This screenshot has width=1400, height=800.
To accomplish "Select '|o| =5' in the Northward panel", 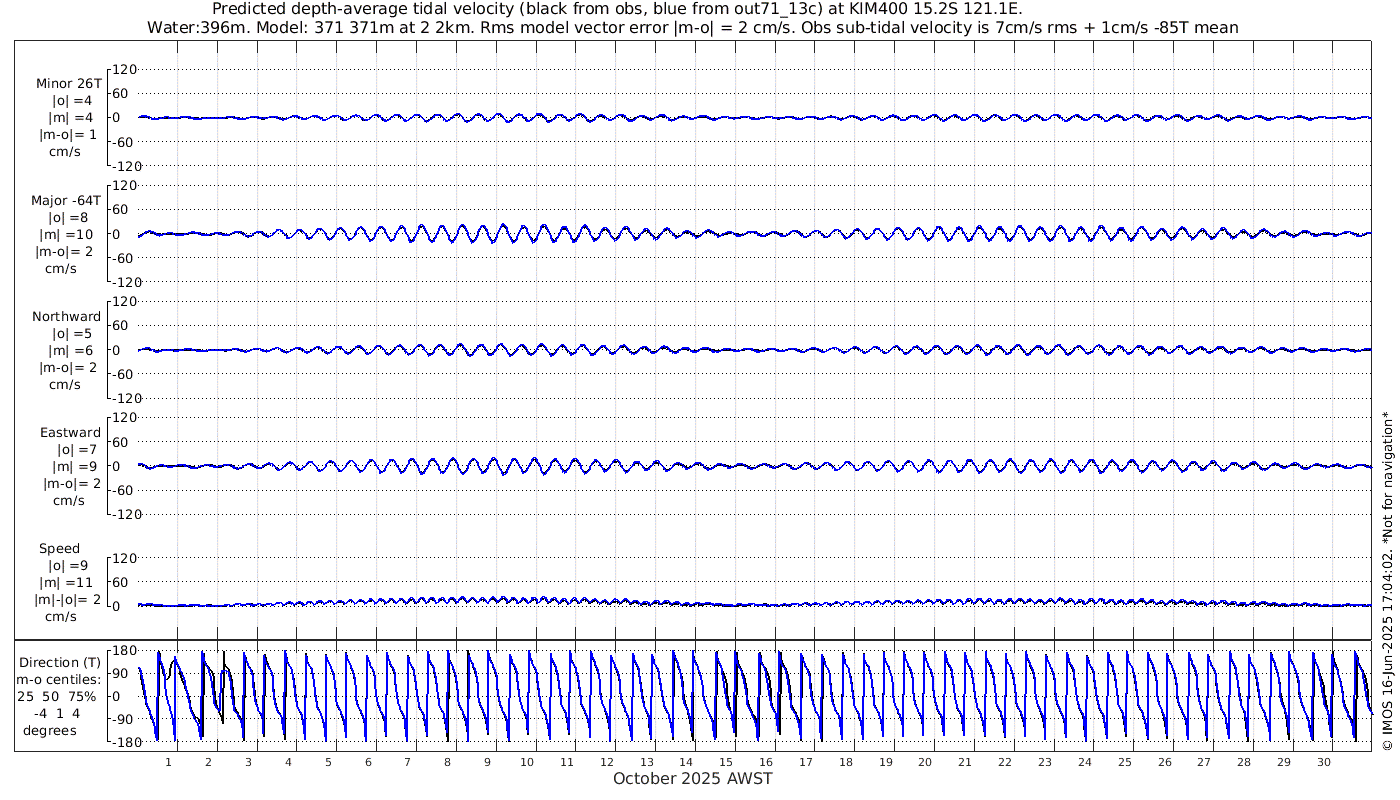I will (x=72, y=334).
